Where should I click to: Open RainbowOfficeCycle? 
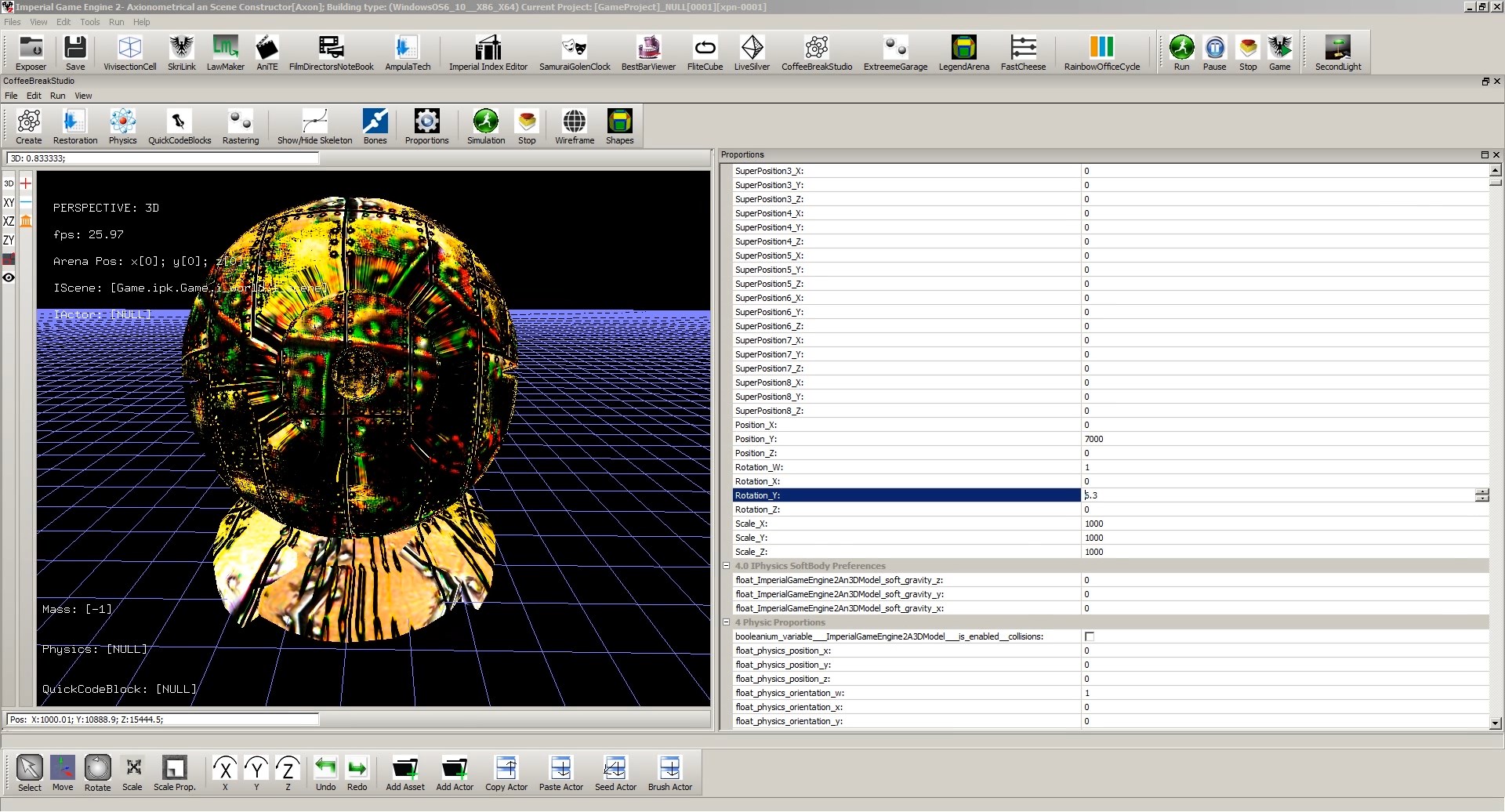tap(1102, 53)
